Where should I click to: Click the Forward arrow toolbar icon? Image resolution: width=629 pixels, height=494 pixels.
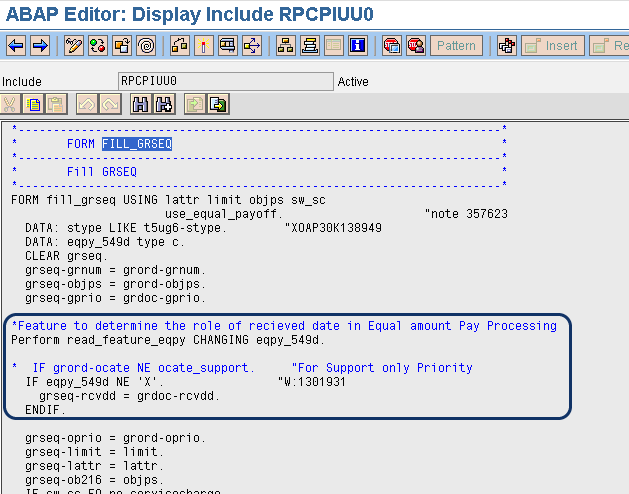pyautogui.click(x=39, y=46)
